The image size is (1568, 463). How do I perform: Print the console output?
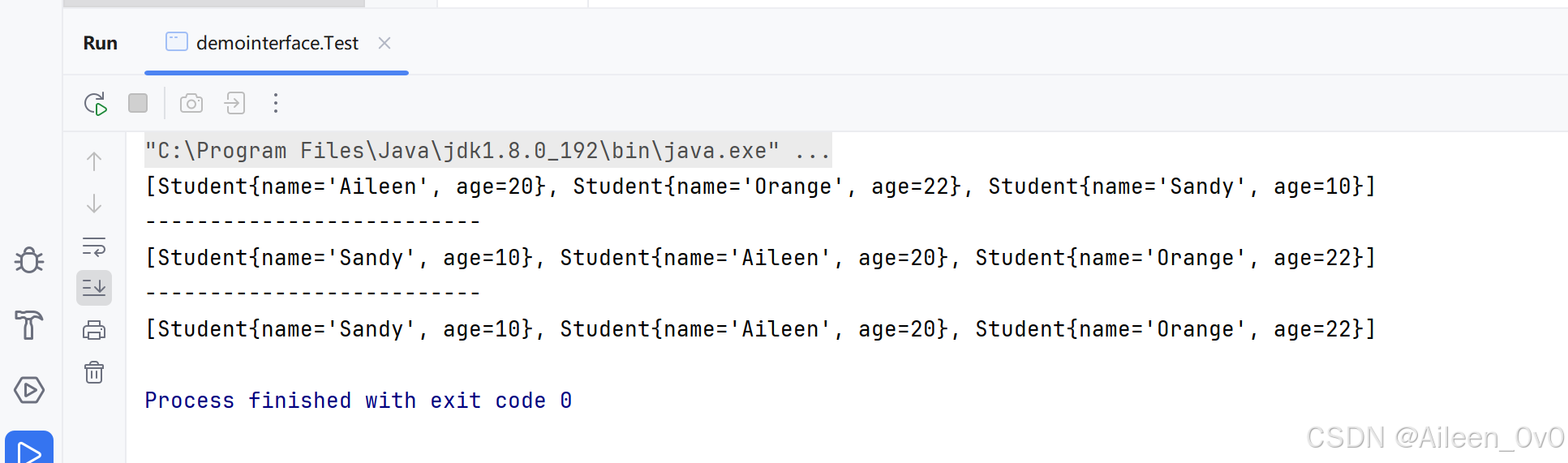tap(94, 330)
